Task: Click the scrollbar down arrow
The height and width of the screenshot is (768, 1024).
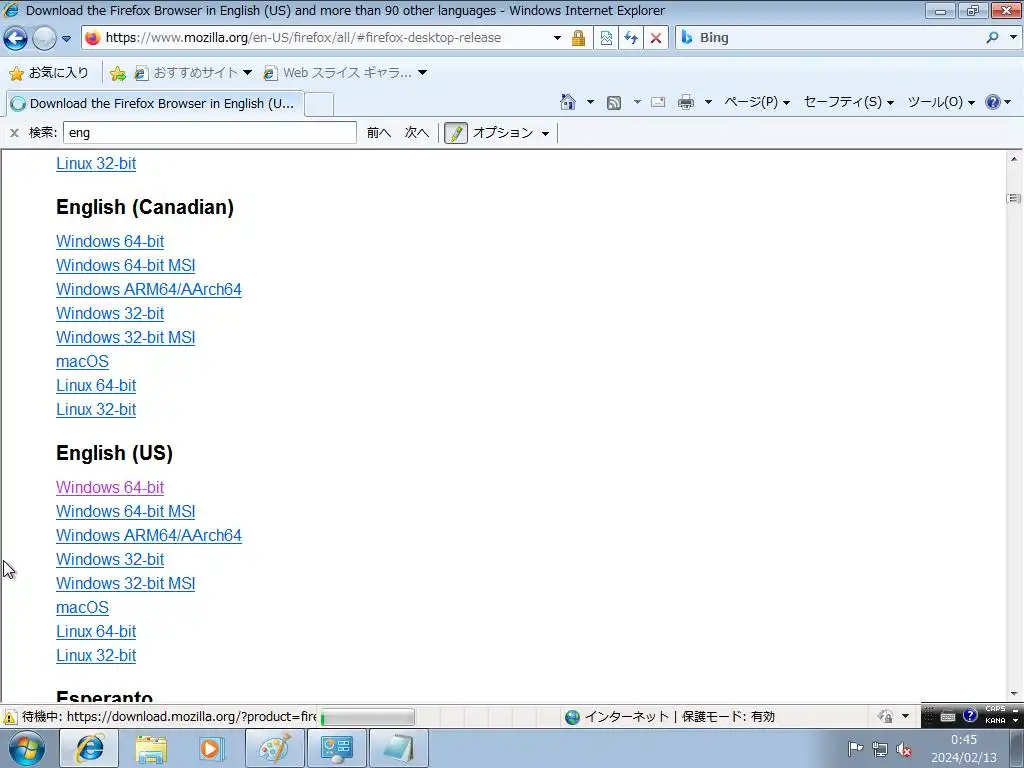Action: 1014,694
